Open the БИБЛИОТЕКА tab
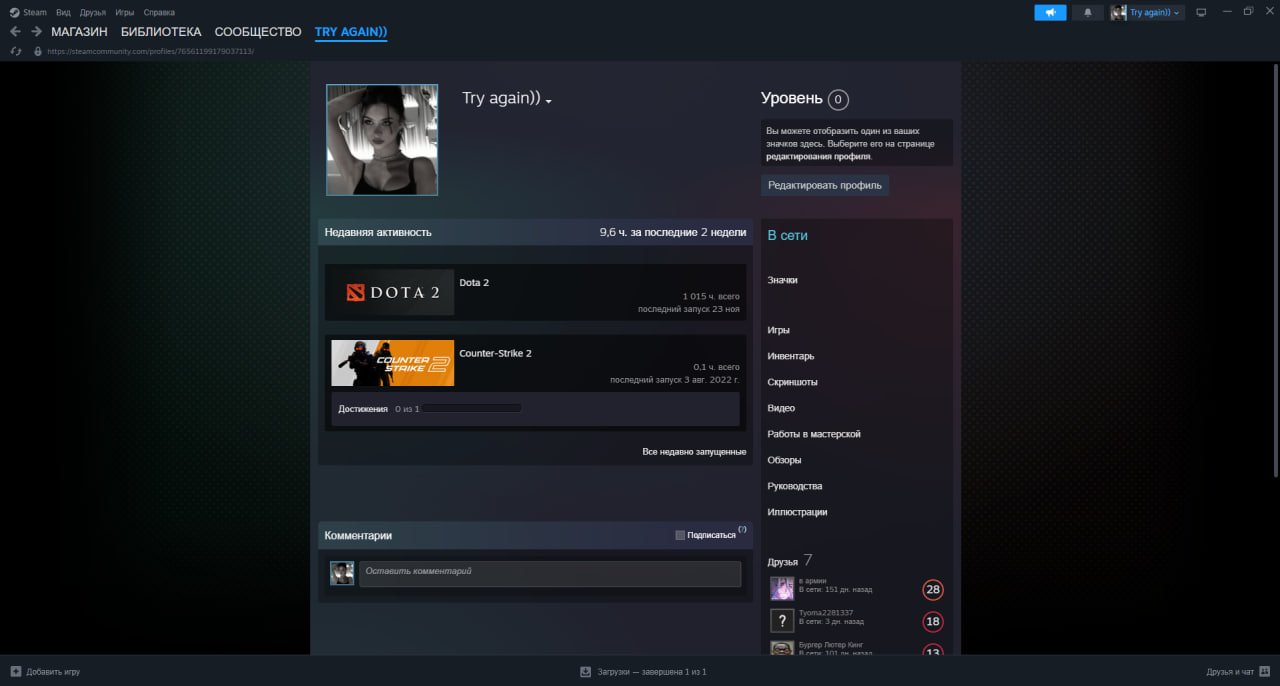Screen dimensions: 1280x686 (161, 32)
